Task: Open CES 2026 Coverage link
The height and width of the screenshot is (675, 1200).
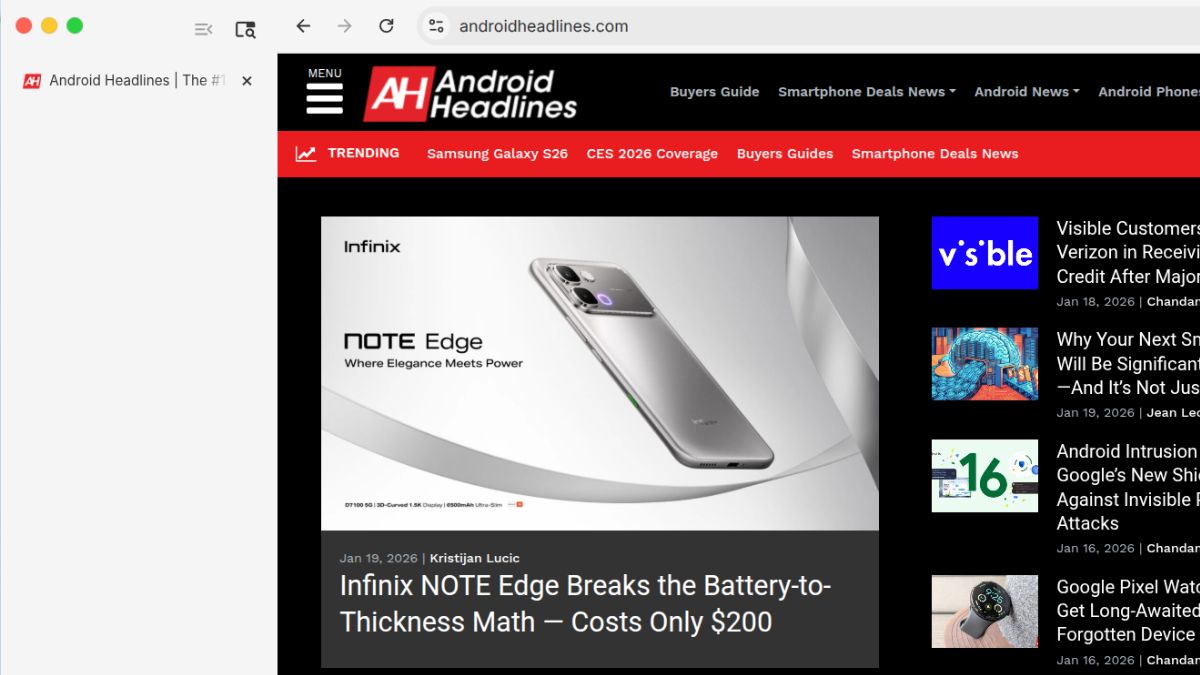Action: (652, 154)
